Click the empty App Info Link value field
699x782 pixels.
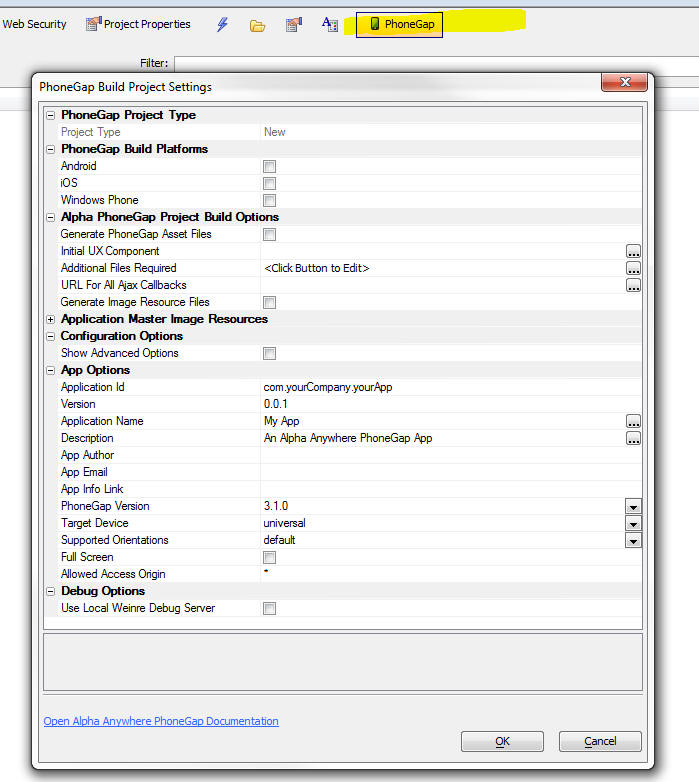(451, 489)
